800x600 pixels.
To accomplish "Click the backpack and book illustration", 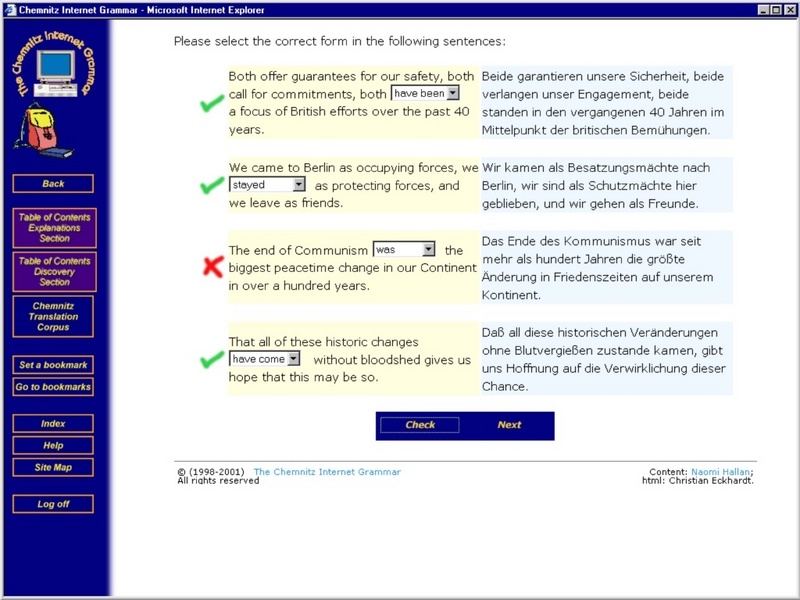I will (43, 131).
